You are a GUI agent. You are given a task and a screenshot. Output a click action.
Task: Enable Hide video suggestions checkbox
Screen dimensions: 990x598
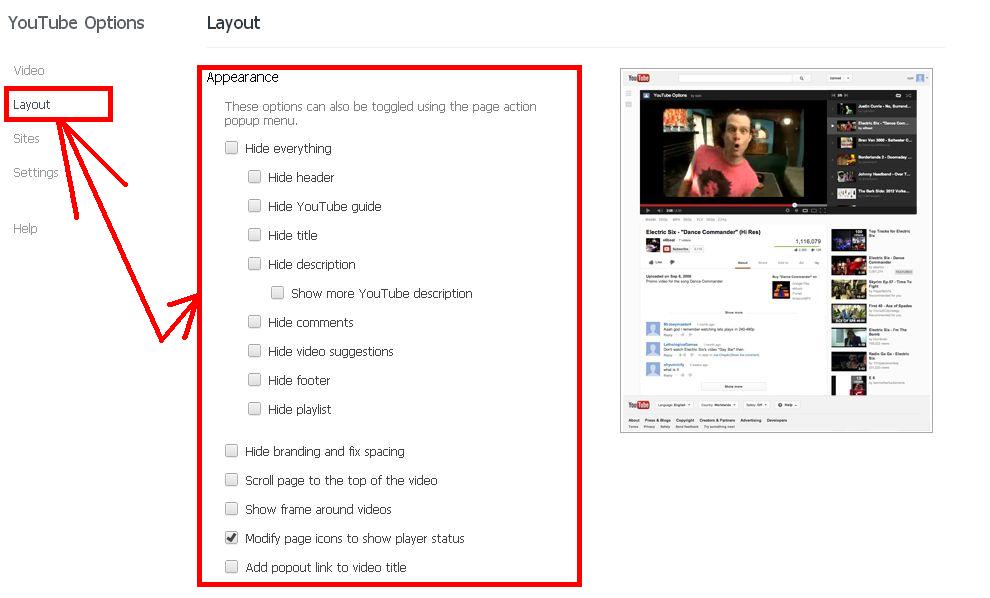[x=254, y=351]
